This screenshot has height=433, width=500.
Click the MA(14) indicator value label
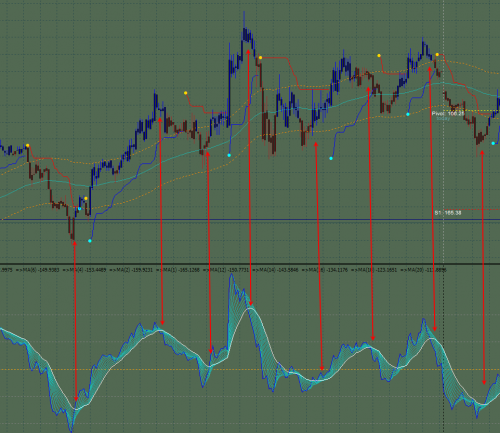275,270
